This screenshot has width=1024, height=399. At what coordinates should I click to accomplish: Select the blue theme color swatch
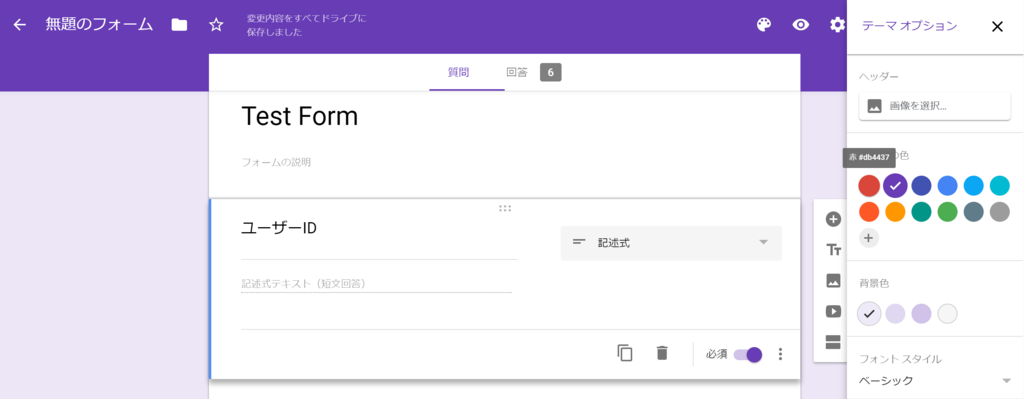(x=948, y=186)
